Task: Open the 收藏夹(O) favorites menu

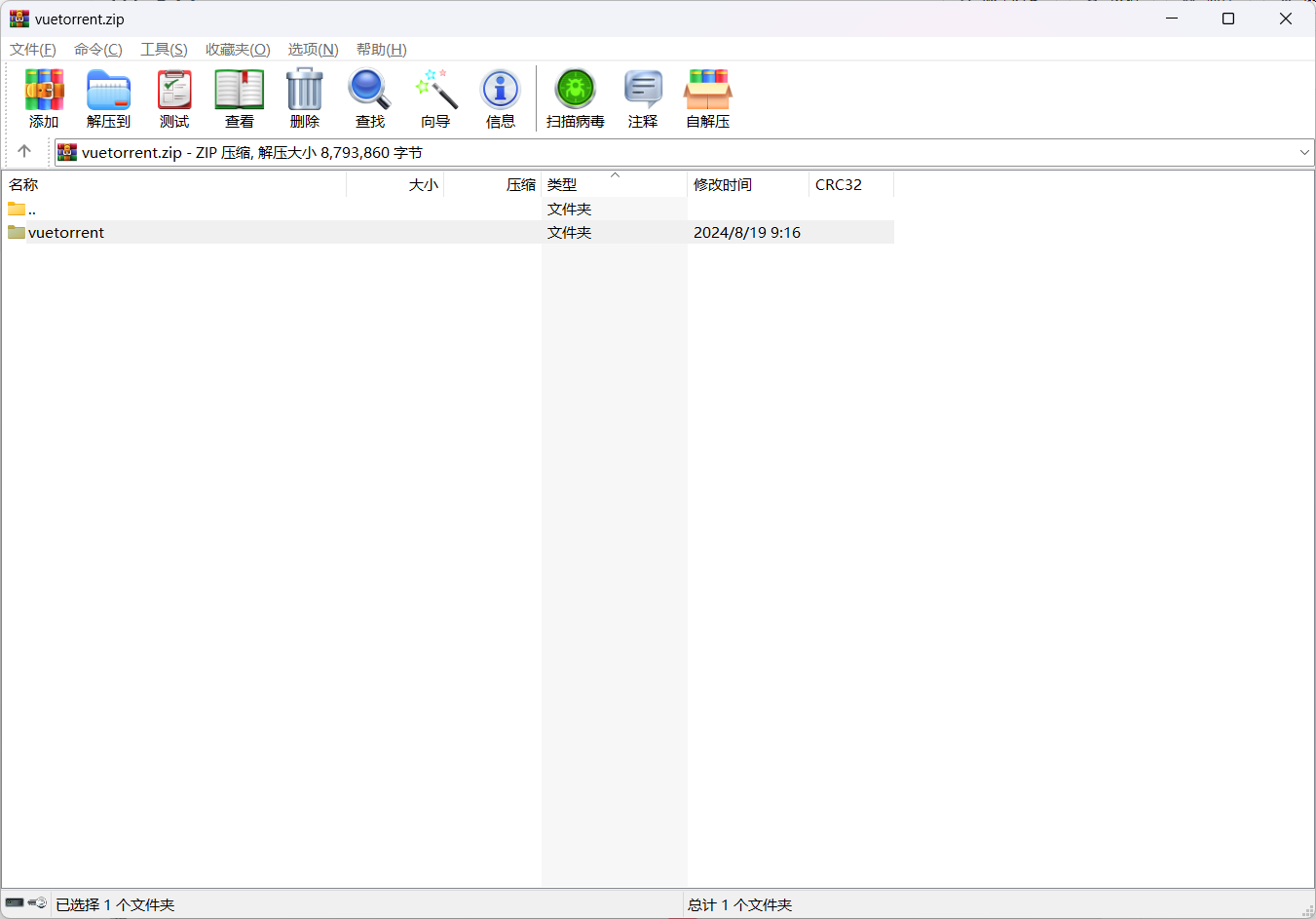Action: point(238,50)
